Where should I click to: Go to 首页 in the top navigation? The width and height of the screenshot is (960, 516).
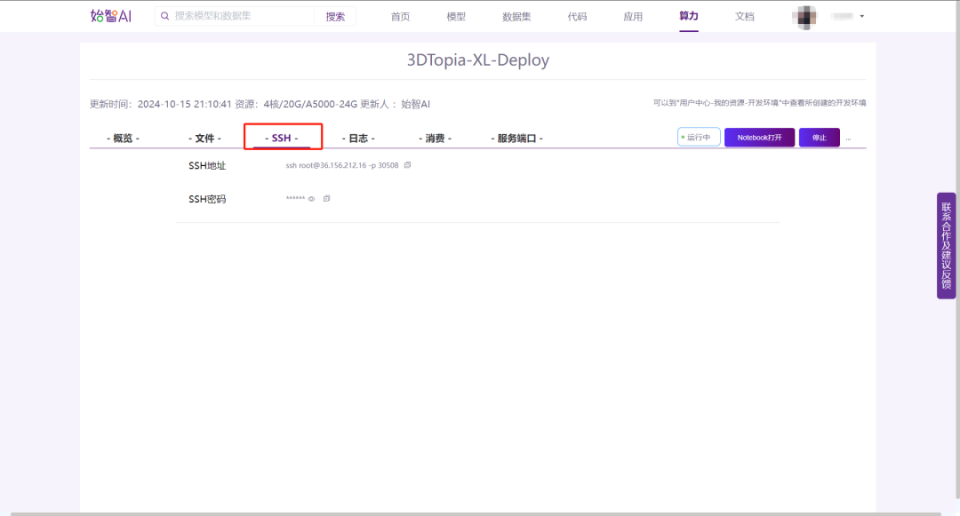(400, 17)
